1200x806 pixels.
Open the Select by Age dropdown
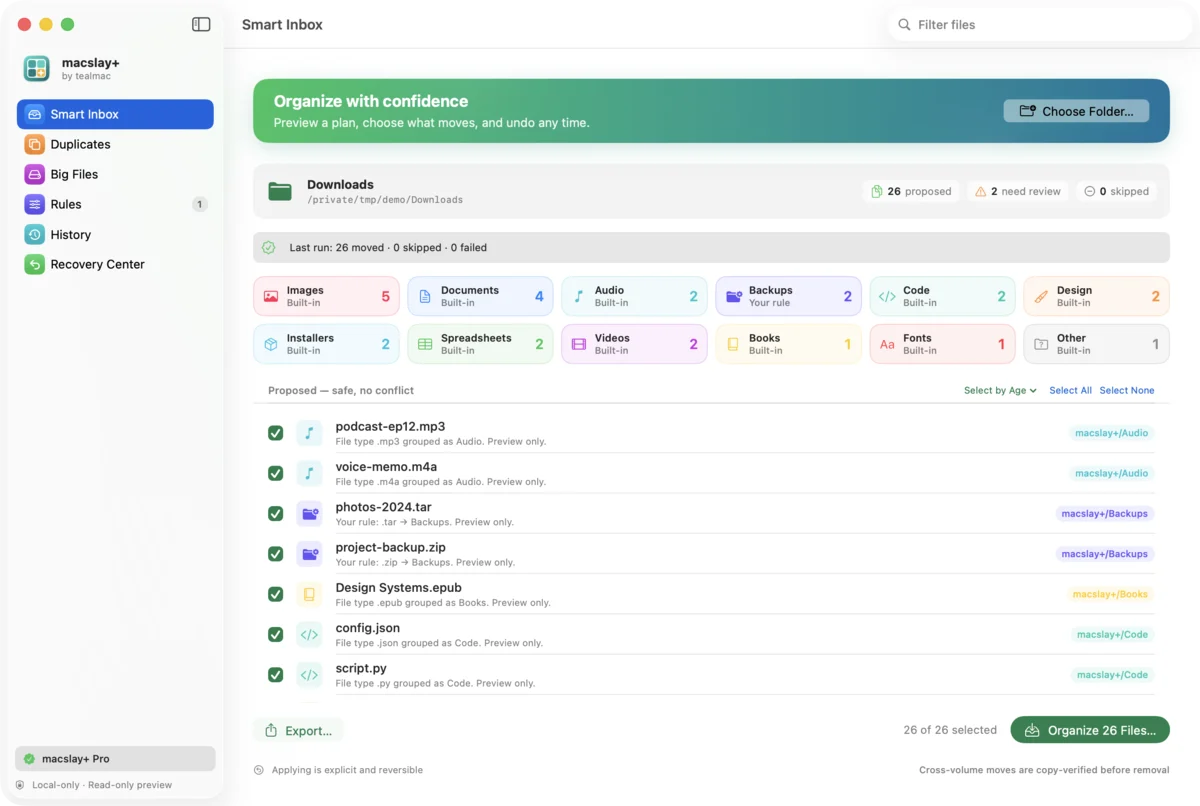pos(1000,390)
